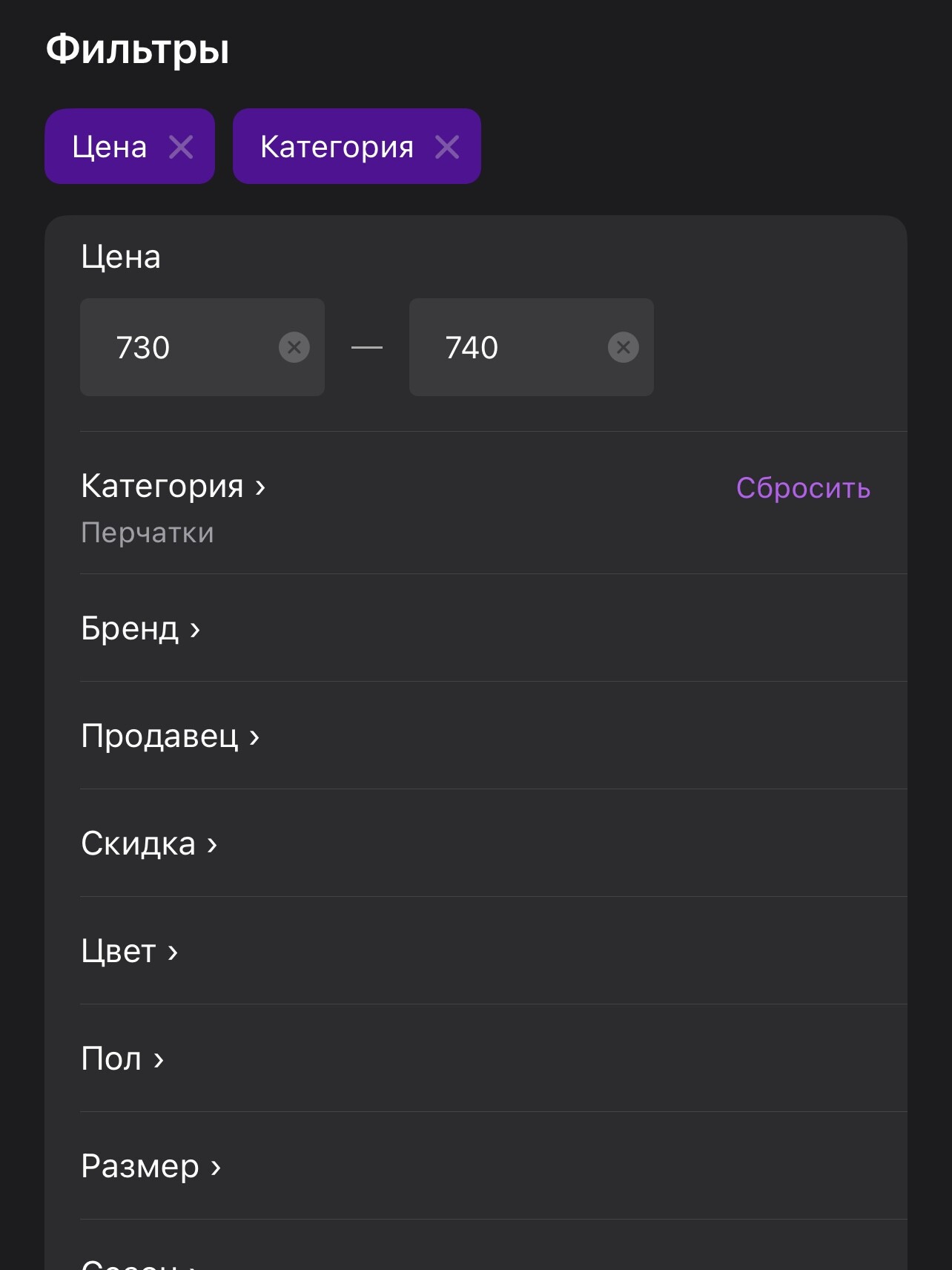Expand the Продавец filter
952x1270 pixels.
pos(494,736)
